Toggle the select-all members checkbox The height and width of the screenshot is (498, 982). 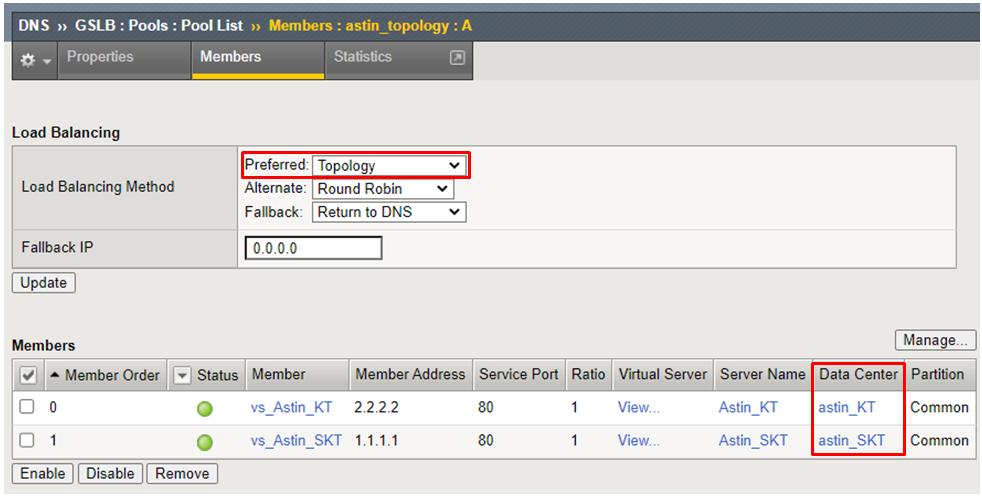28,375
